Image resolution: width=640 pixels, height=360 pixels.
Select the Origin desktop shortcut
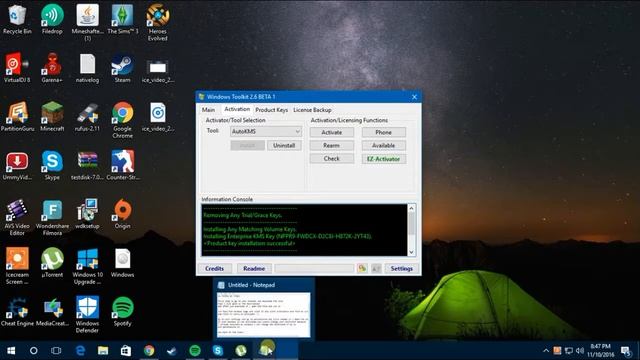click(122, 214)
